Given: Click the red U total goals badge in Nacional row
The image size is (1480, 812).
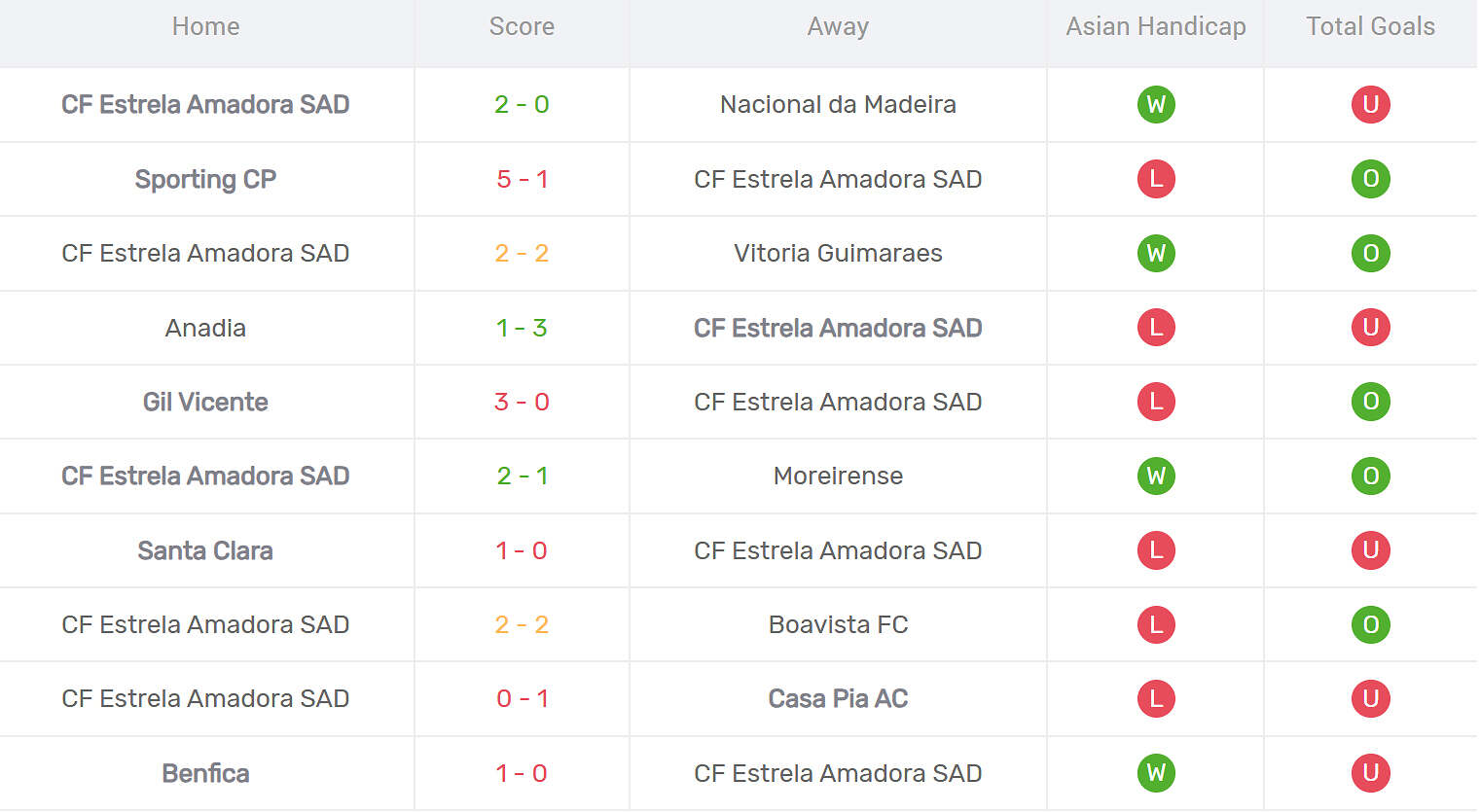Looking at the screenshot, I should coord(1370,104).
